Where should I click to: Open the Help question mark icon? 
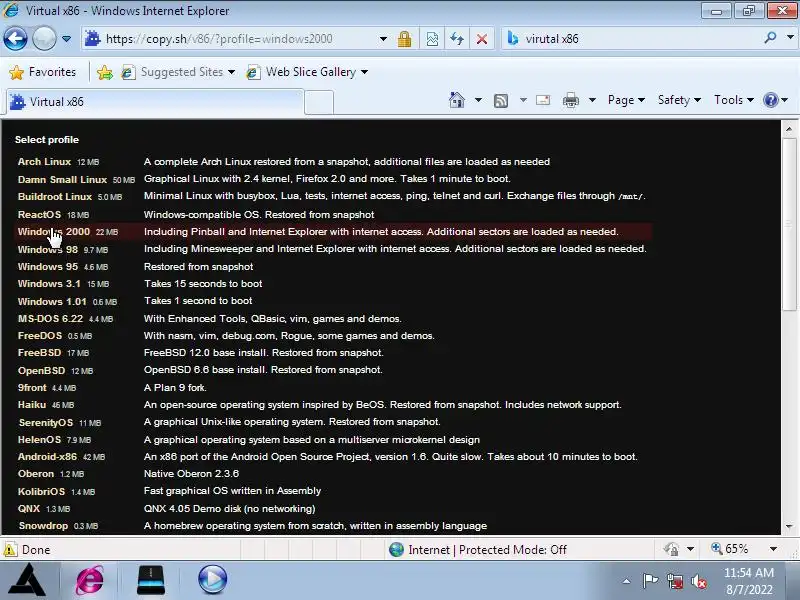coord(770,100)
